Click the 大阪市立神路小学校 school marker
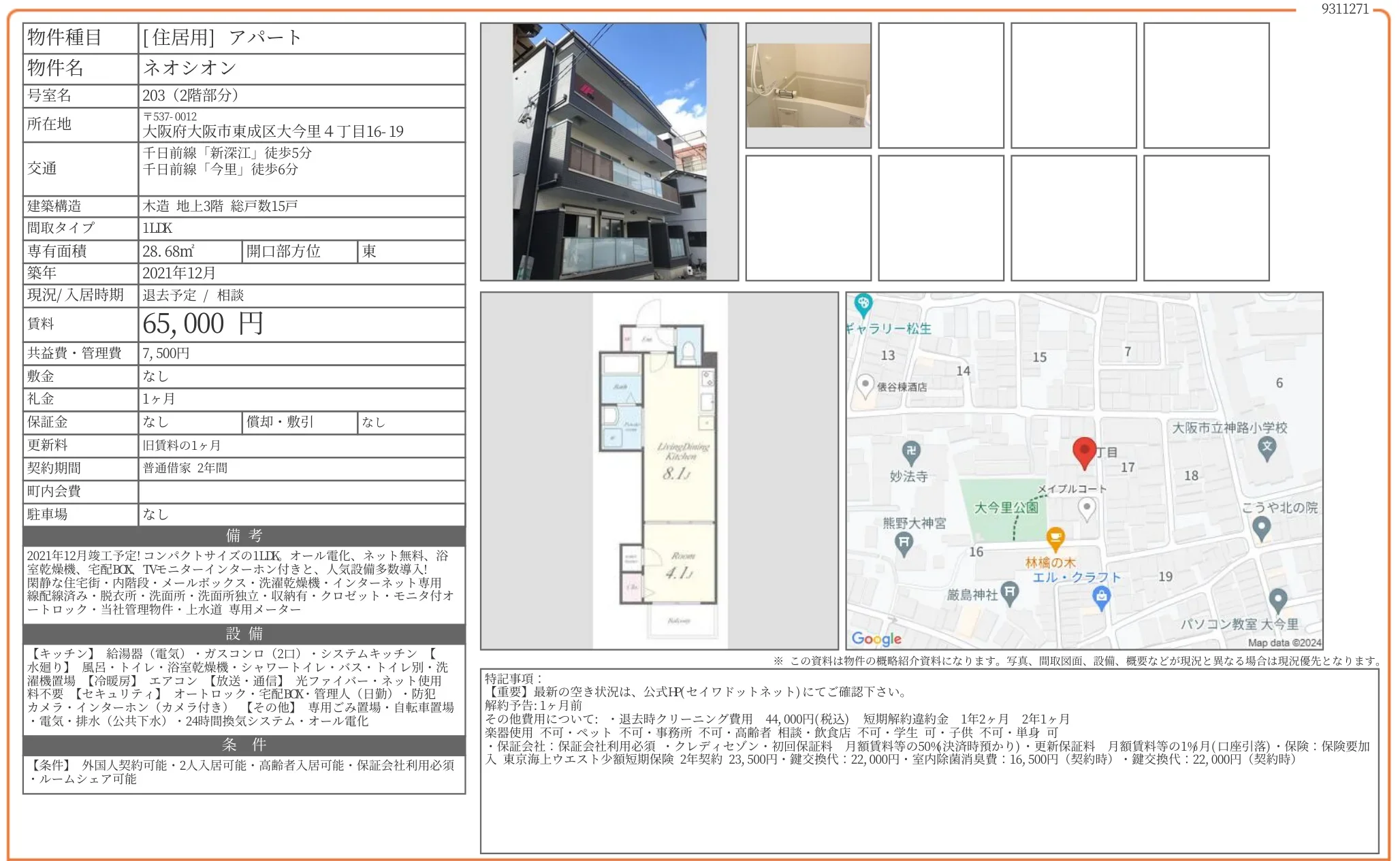The image size is (1400, 861). point(1267,448)
